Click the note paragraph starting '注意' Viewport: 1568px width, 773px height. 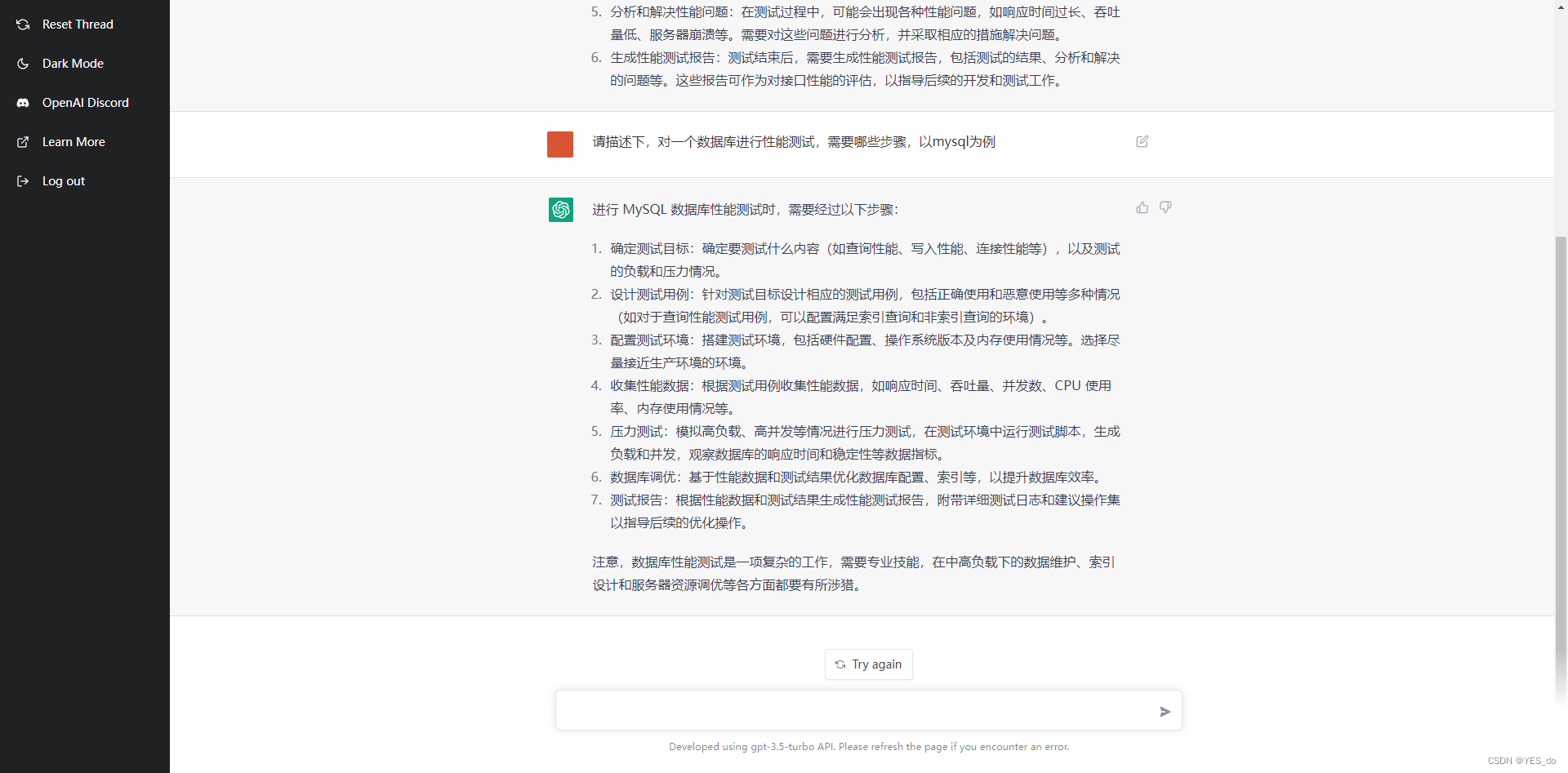pos(854,574)
